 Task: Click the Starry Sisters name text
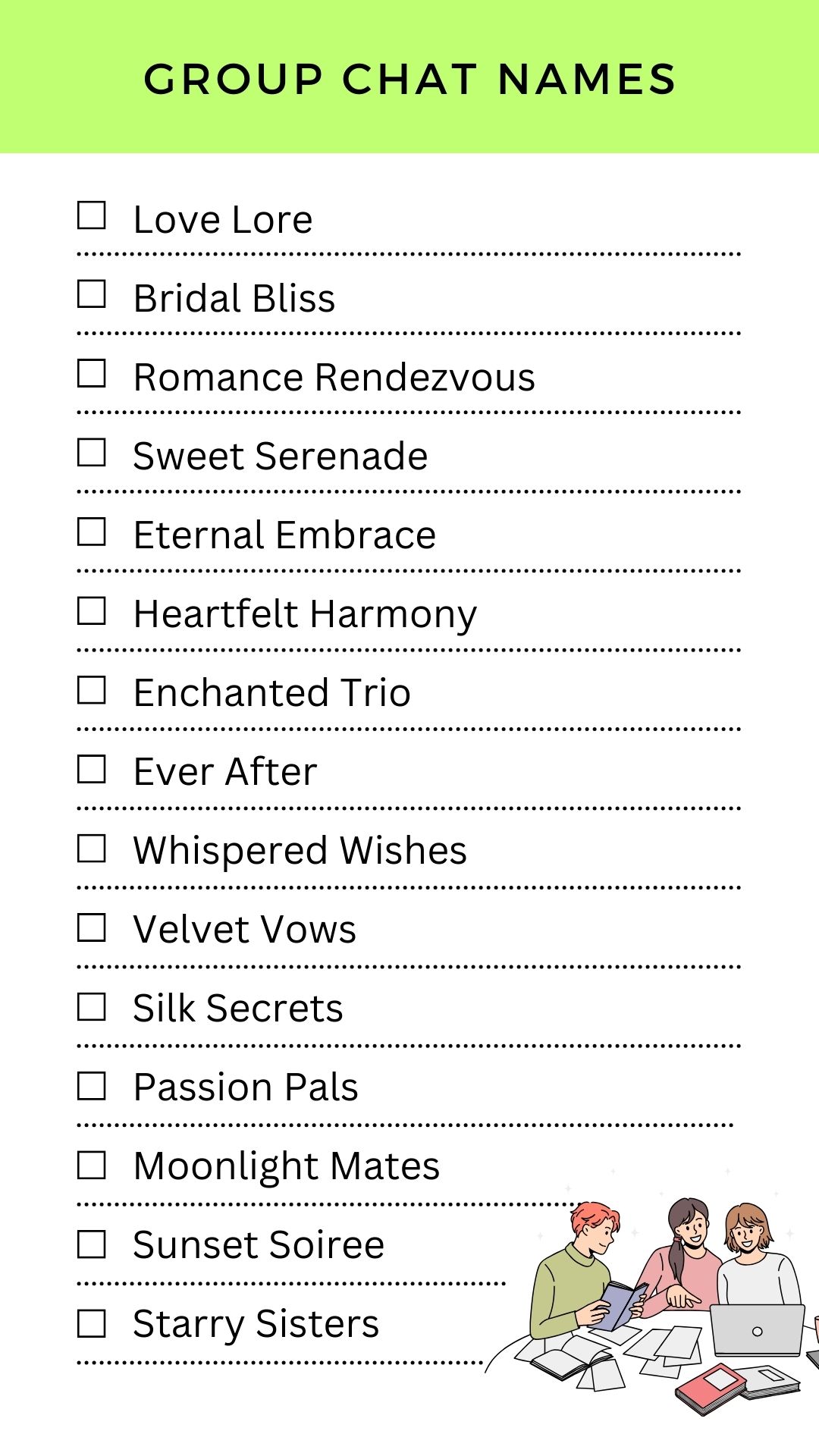[x=256, y=1324]
